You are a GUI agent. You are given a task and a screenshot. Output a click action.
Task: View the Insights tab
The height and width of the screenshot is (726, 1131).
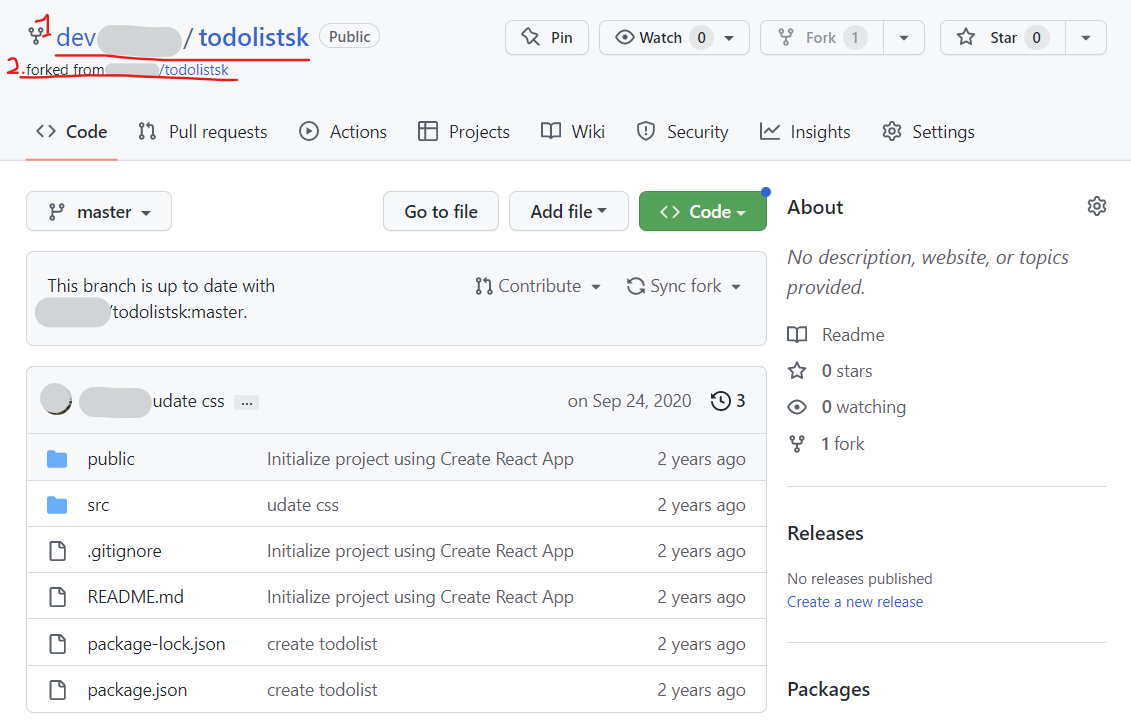click(x=805, y=132)
